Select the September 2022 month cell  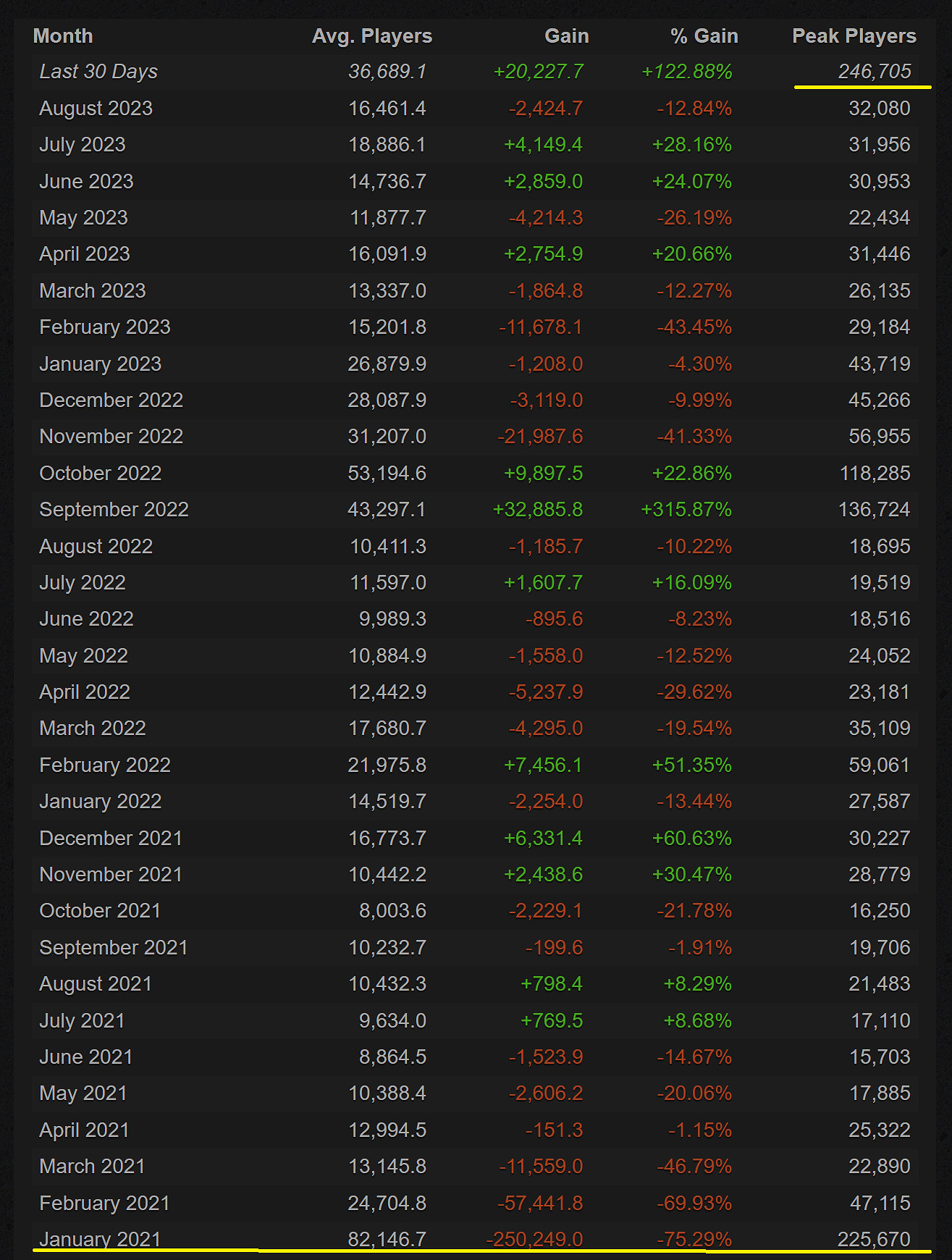pyautogui.click(x=114, y=510)
